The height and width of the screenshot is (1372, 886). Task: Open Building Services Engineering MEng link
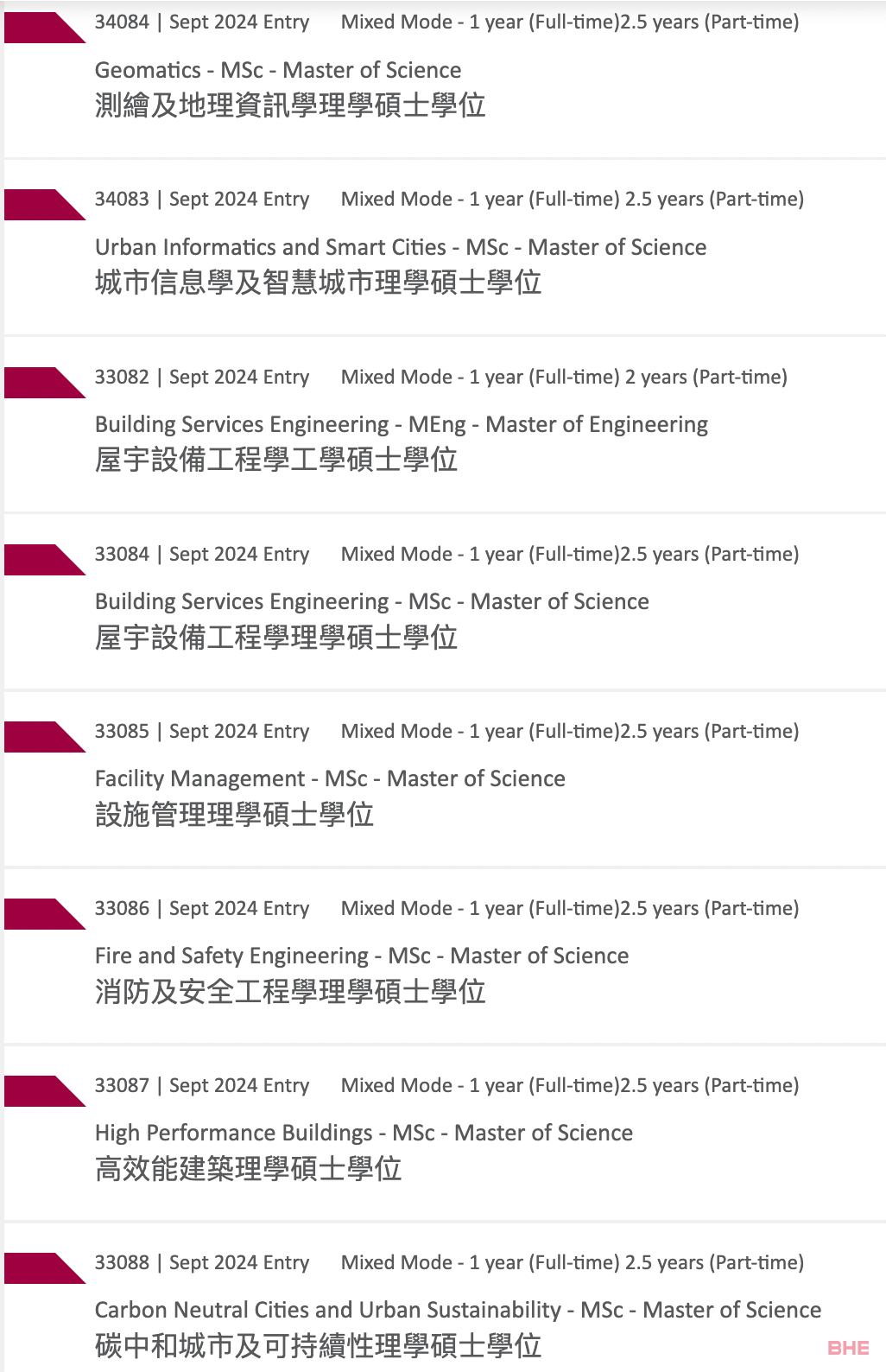[x=402, y=425]
